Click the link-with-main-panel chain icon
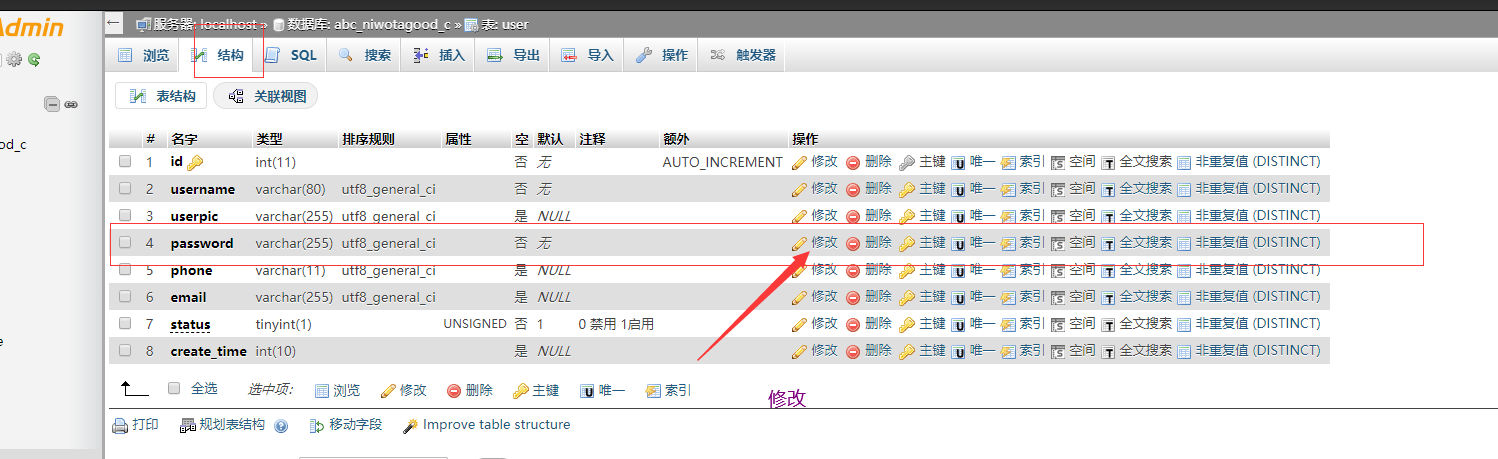Image resolution: width=1498 pixels, height=459 pixels. click(x=71, y=104)
